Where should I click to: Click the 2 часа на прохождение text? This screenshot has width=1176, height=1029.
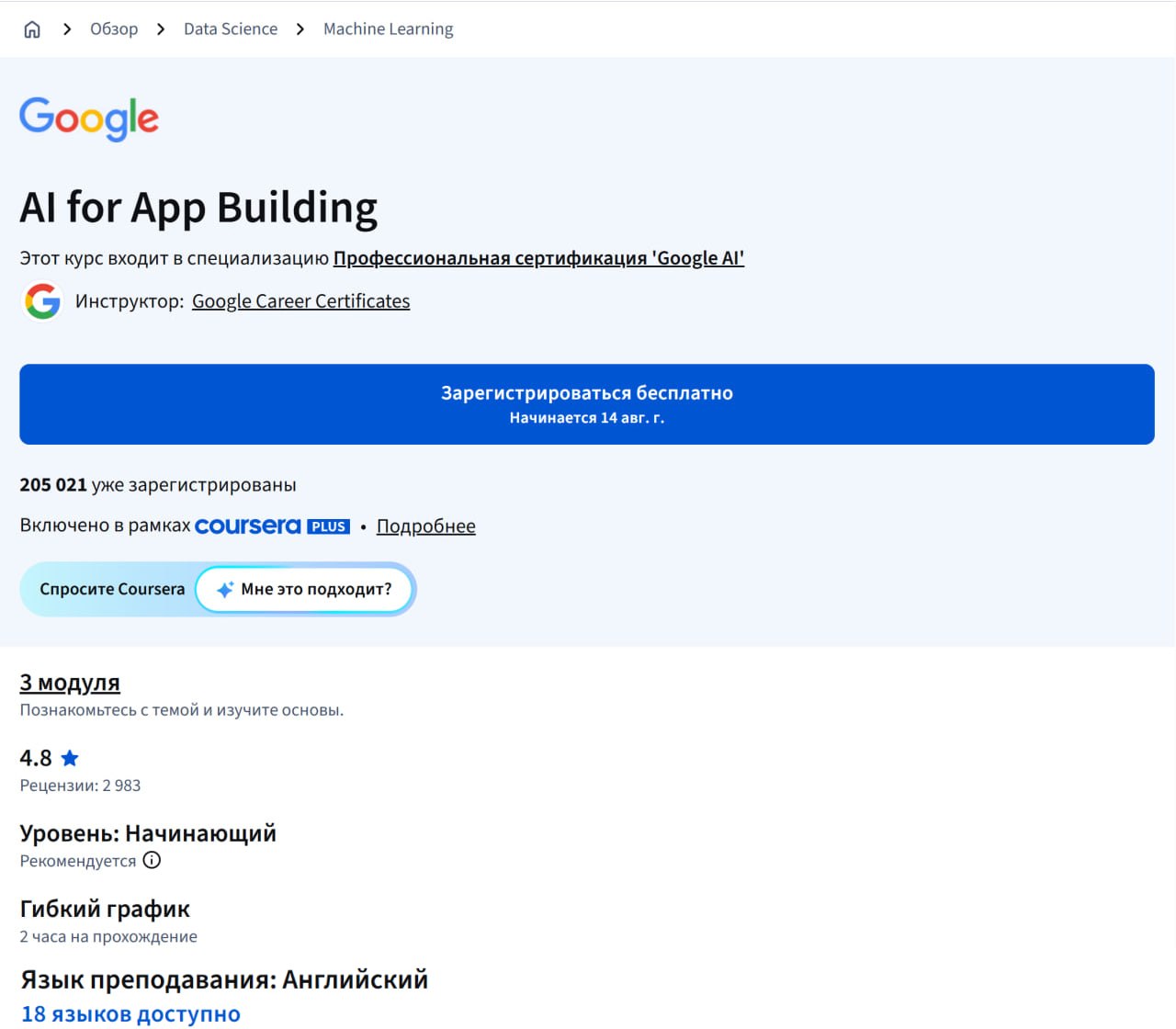[108, 936]
